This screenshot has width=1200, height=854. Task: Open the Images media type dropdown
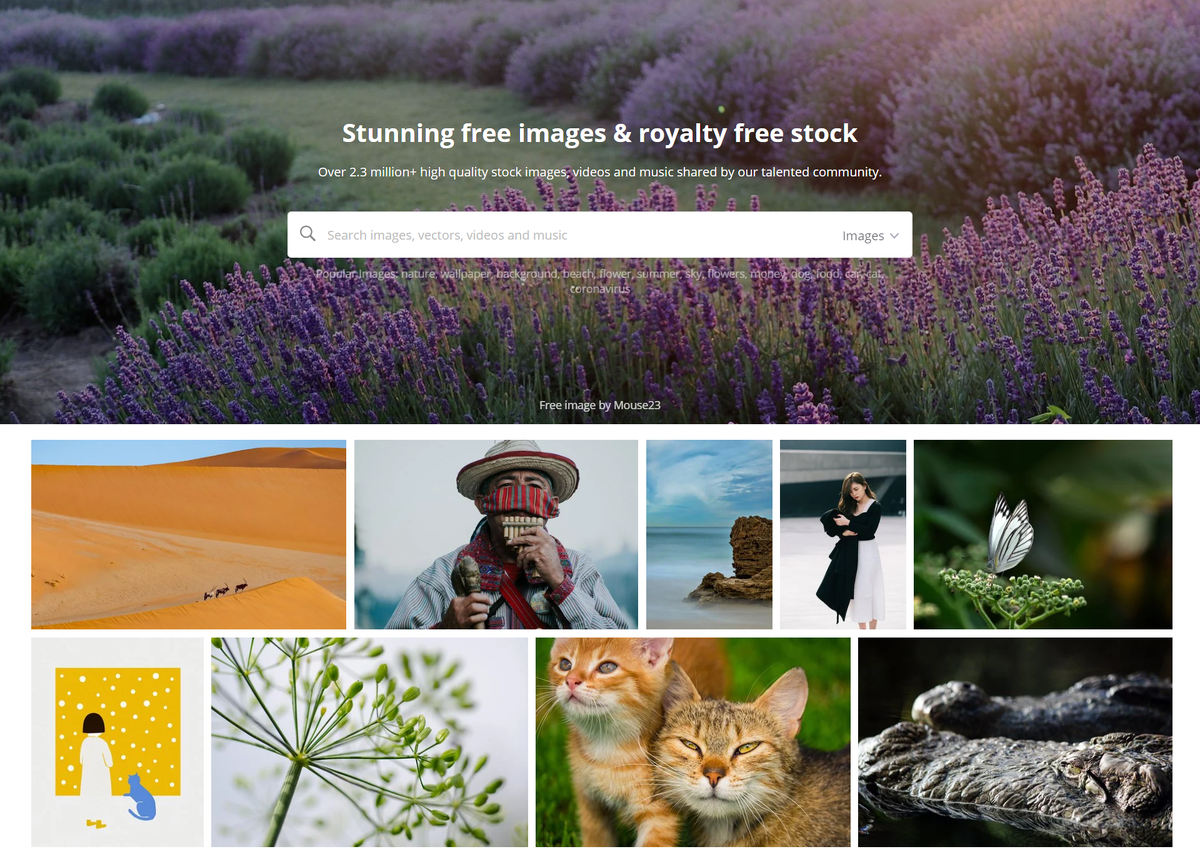pyautogui.click(x=870, y=236)
